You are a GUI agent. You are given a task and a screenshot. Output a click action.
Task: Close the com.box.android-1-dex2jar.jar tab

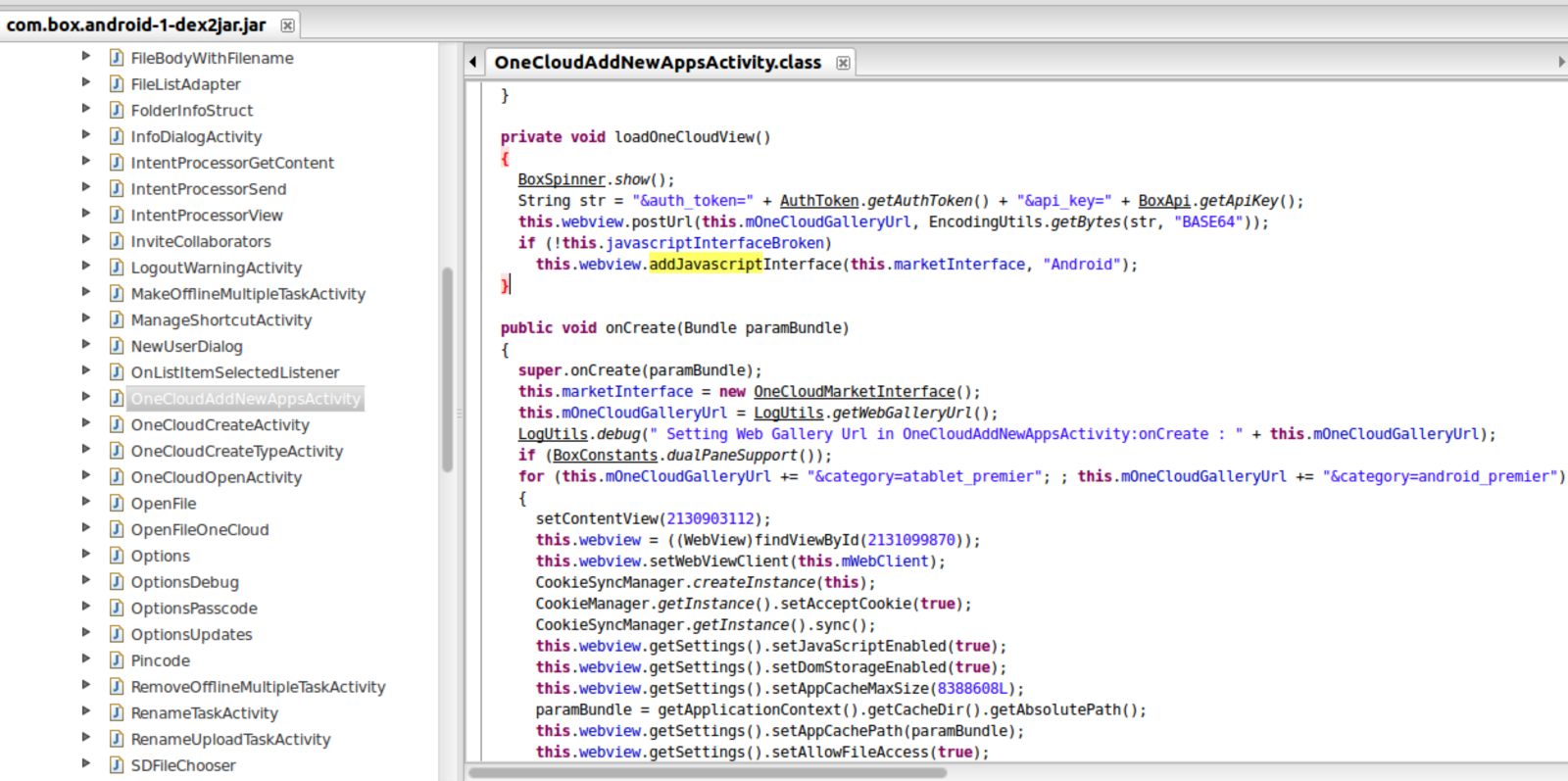point(287,25)
